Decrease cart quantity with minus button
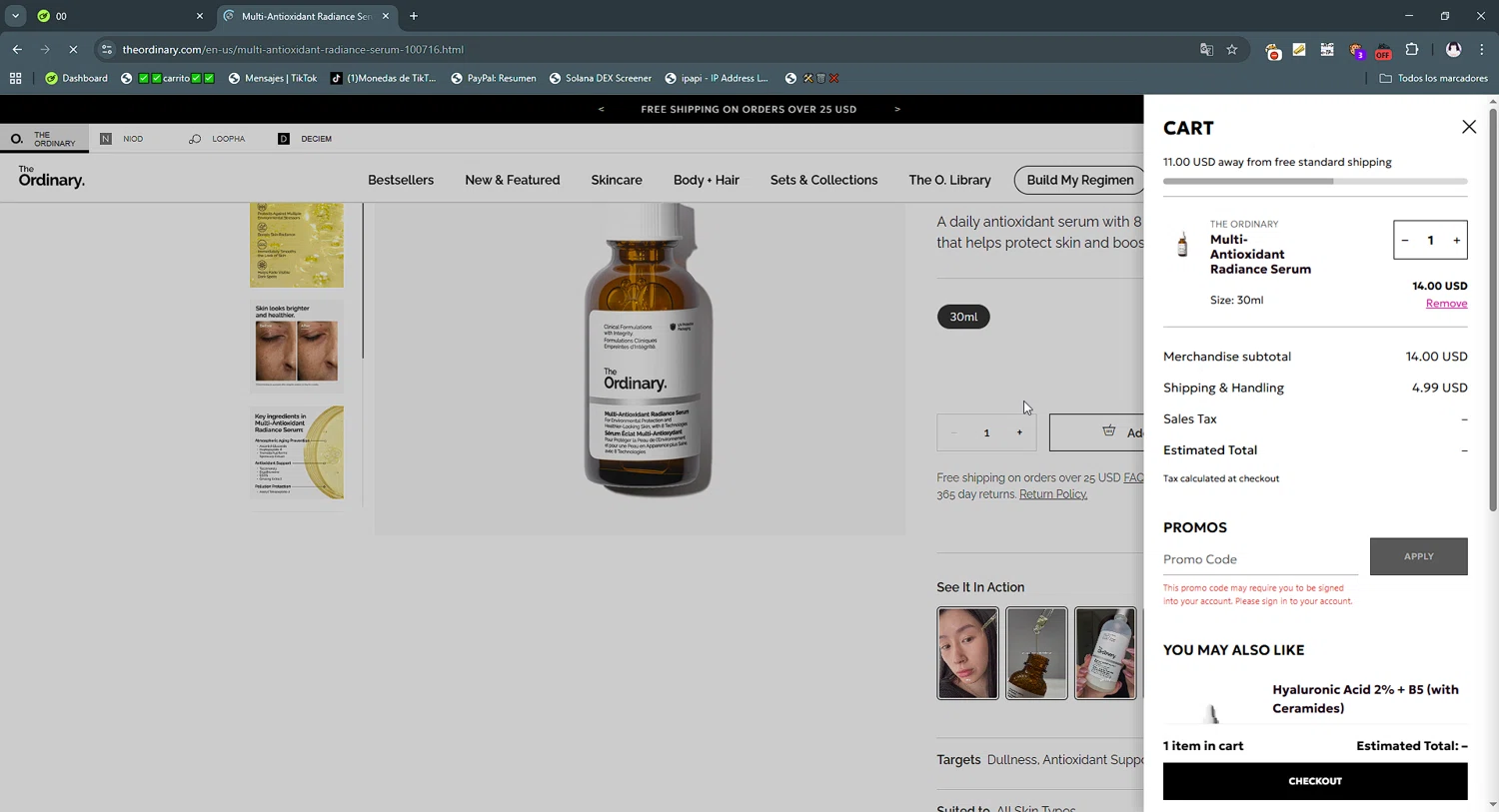This screenshot has height=812, width=1499. [1405, 241]
